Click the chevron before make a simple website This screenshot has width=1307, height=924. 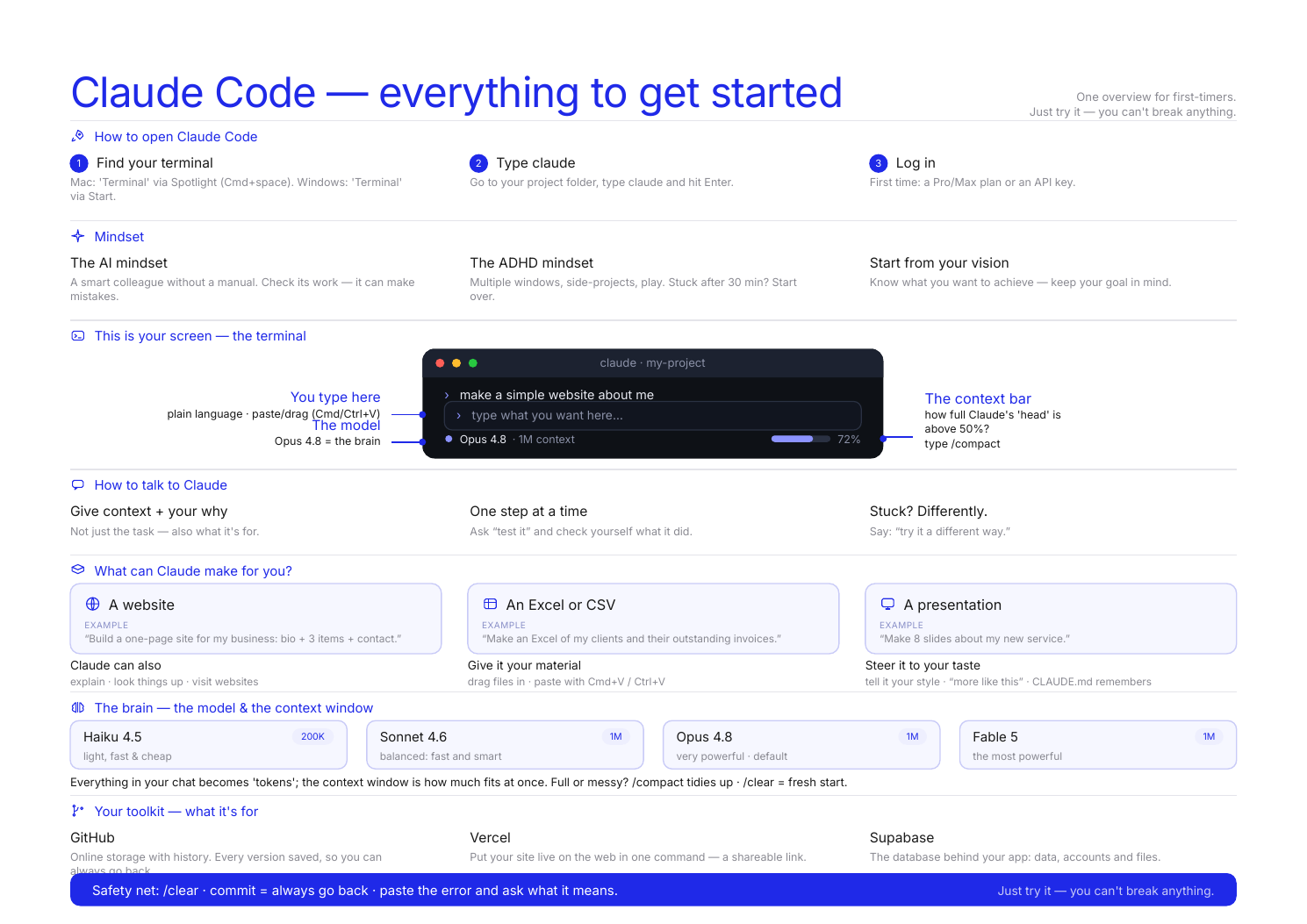pyautogui.click(x=447, y=396)
